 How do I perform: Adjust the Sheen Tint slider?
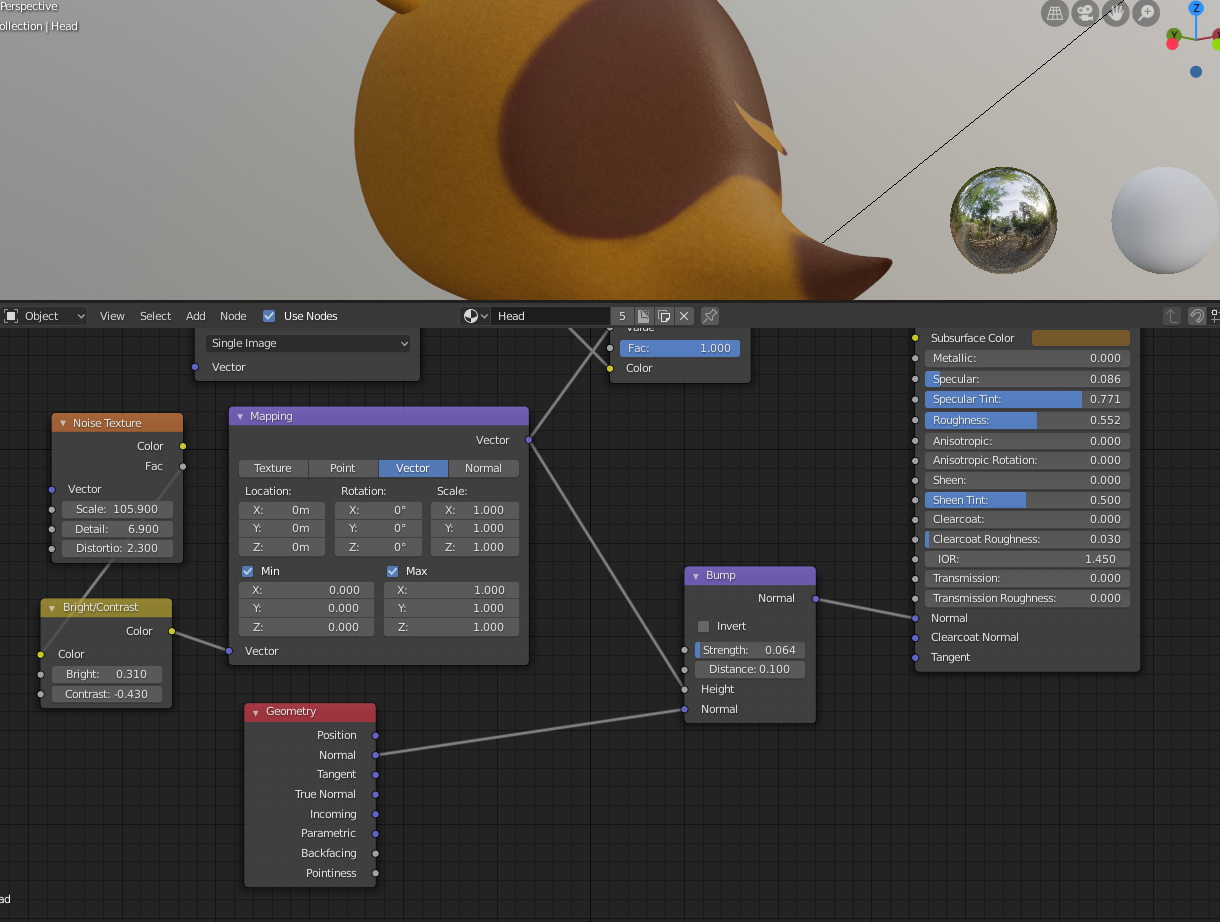point(1028,500)
